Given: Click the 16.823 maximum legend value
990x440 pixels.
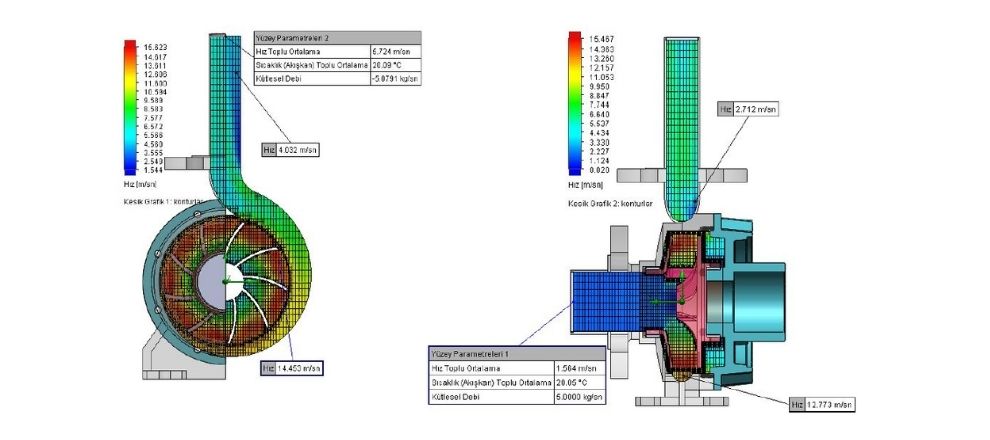Looking at the screenshot, I should (x=155, y=46).
